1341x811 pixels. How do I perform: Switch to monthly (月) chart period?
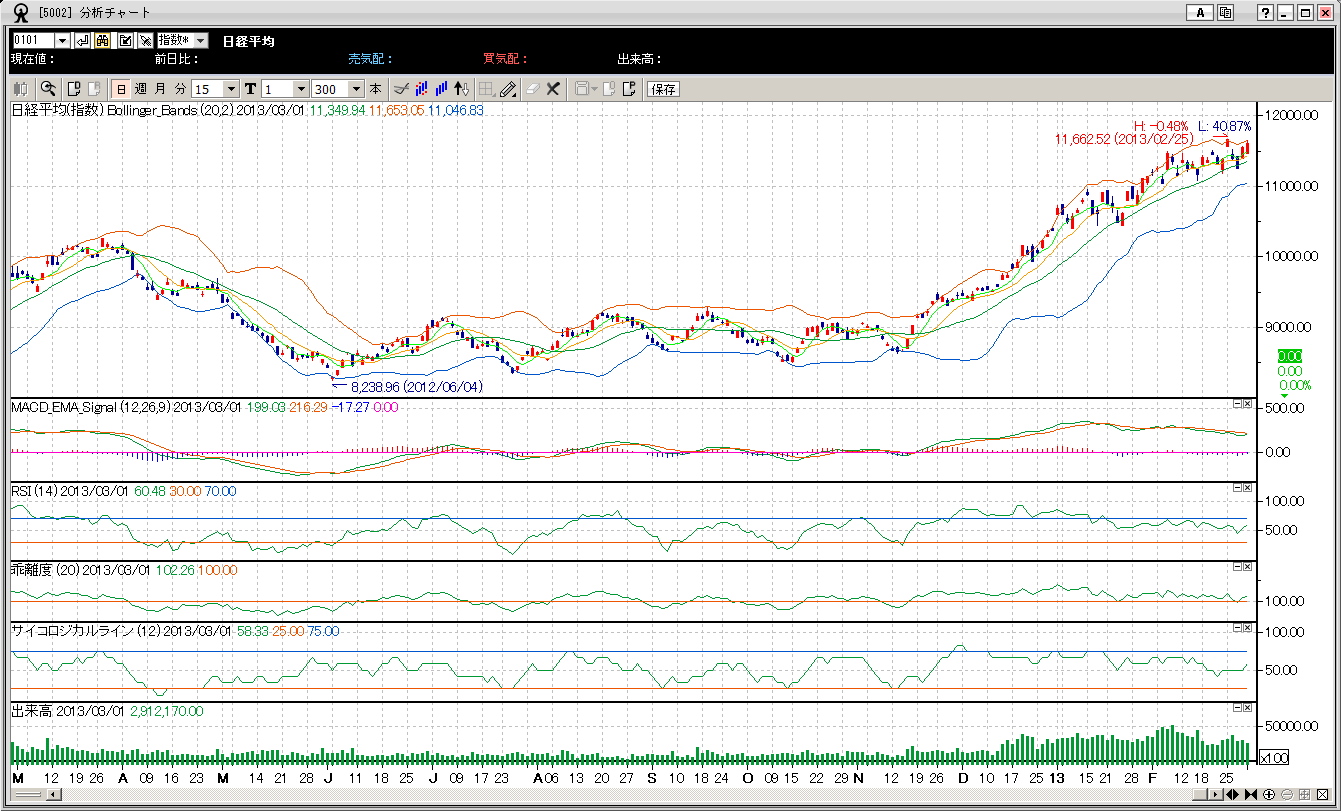pos(160,89)
